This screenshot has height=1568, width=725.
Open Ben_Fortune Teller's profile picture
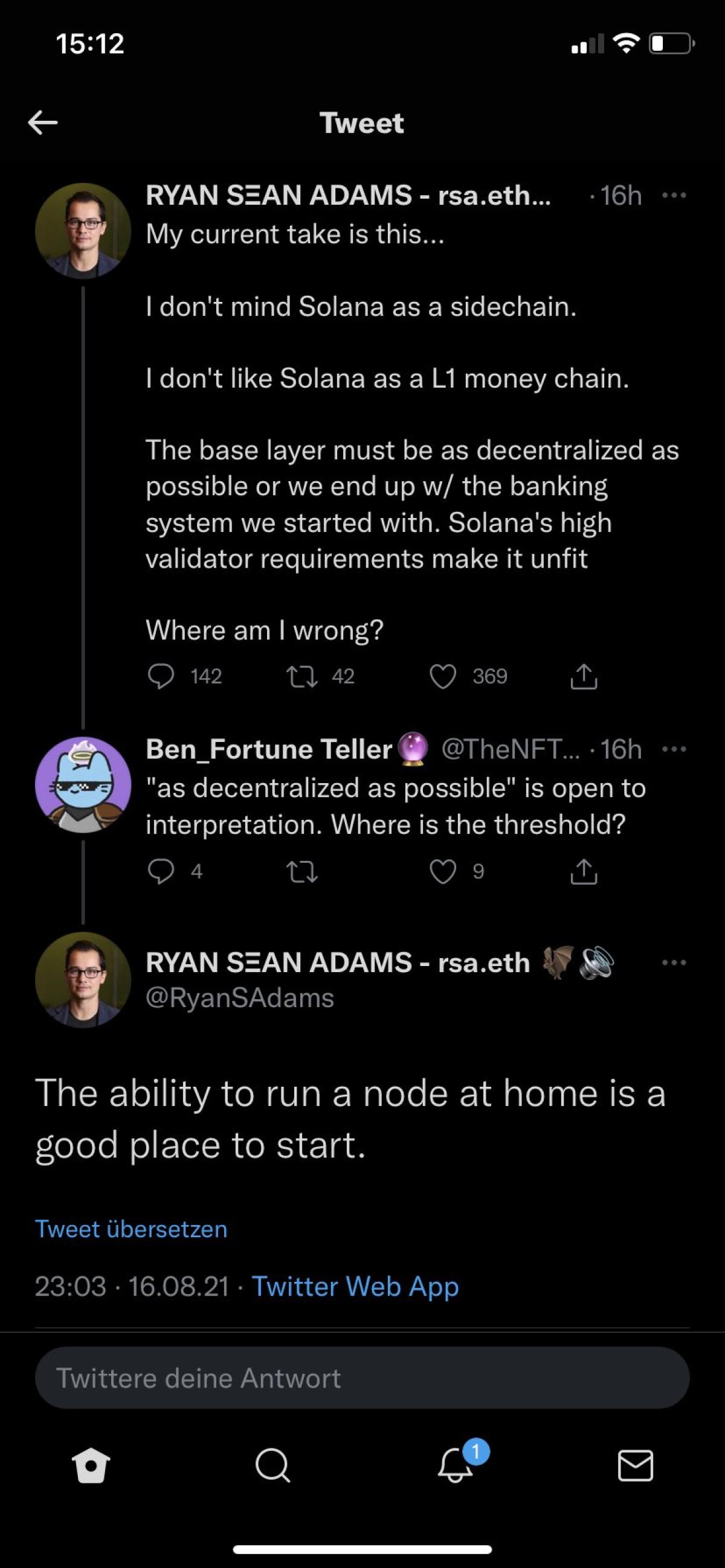(83, 785)
